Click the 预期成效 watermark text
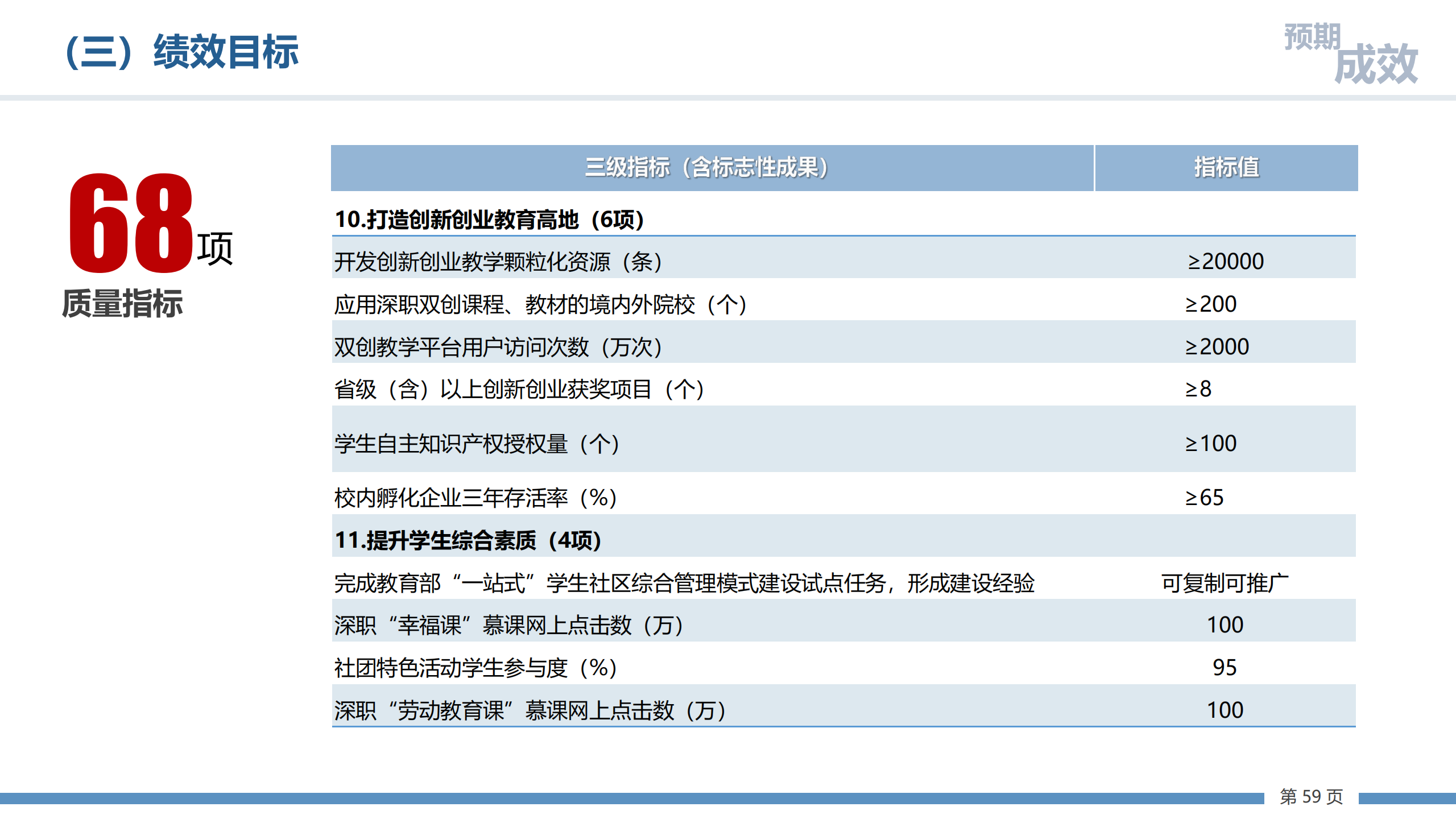 click(1350, 55)
